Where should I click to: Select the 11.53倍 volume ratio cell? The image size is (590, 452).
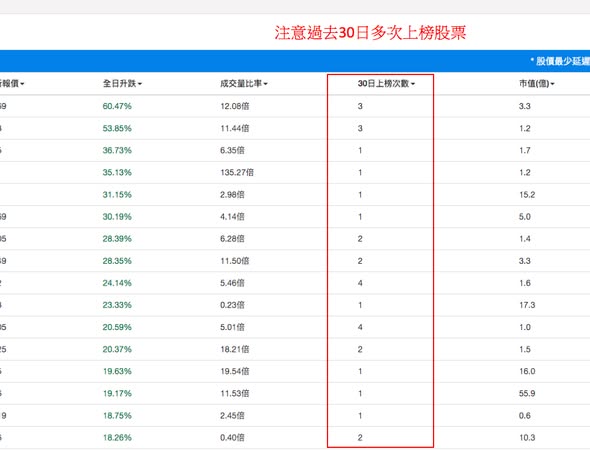click(235, 393)
